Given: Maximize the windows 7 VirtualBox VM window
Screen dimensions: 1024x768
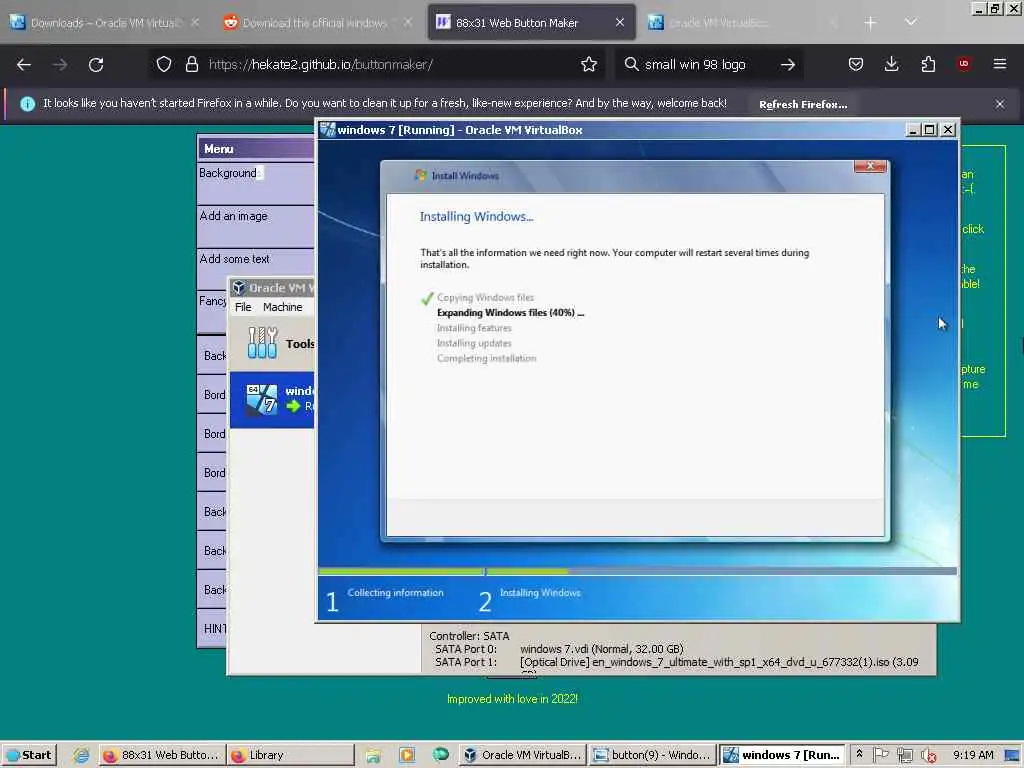Looking at the screenshot, I should [929, 130].
